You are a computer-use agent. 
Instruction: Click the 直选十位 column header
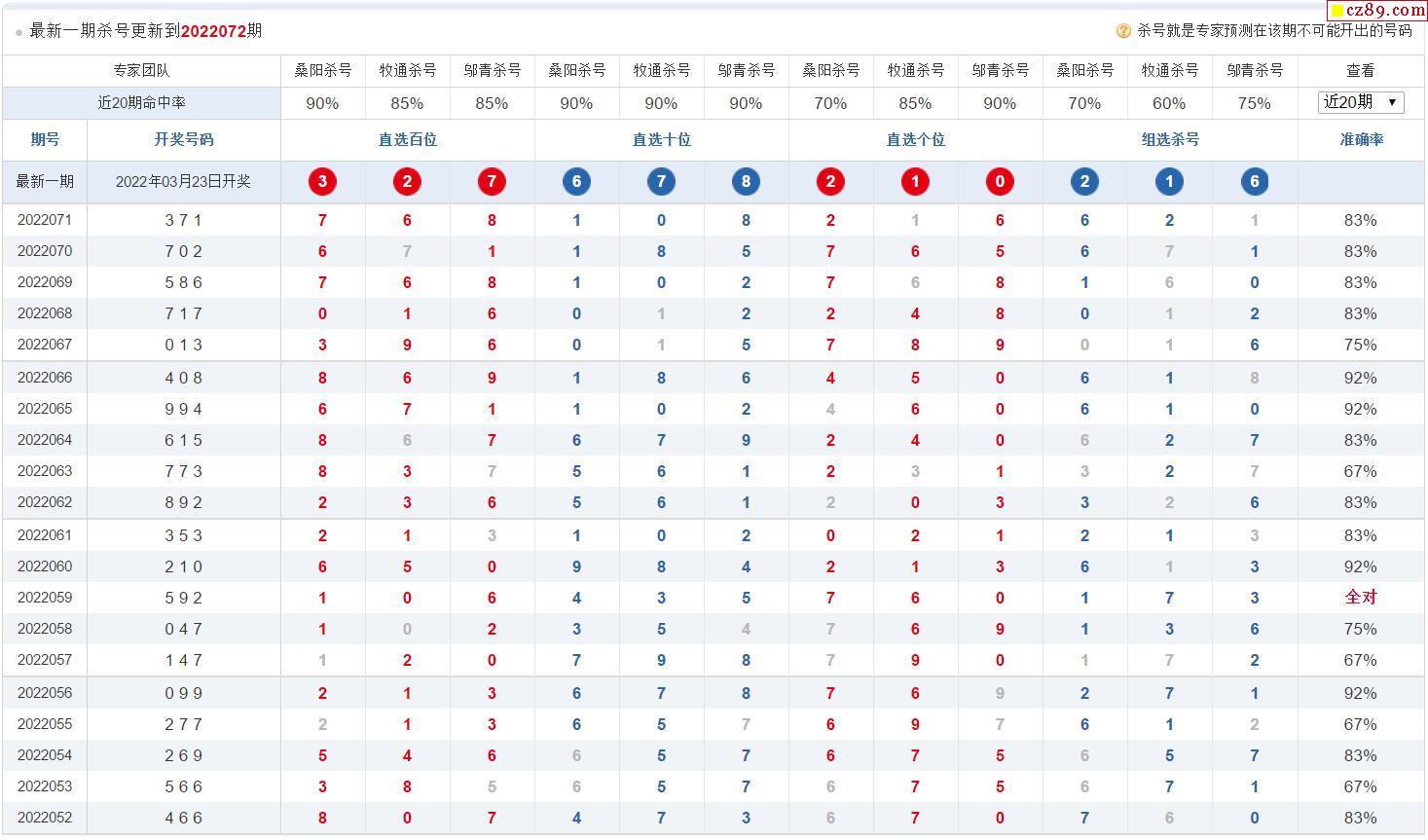click(661, 140)
